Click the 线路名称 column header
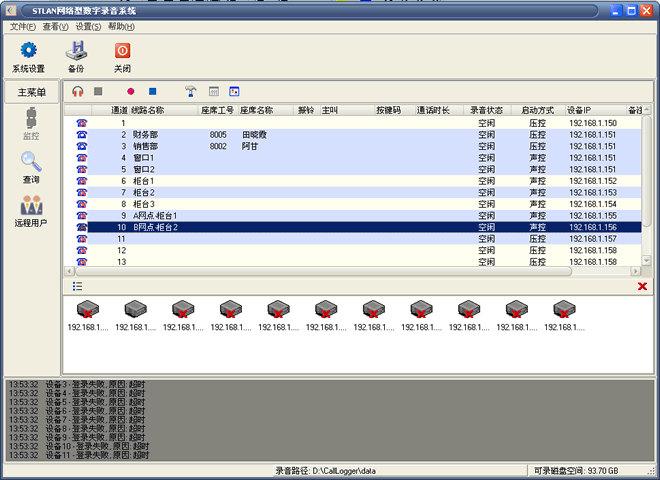The image size is (660, 480). [x=148, y=110]
